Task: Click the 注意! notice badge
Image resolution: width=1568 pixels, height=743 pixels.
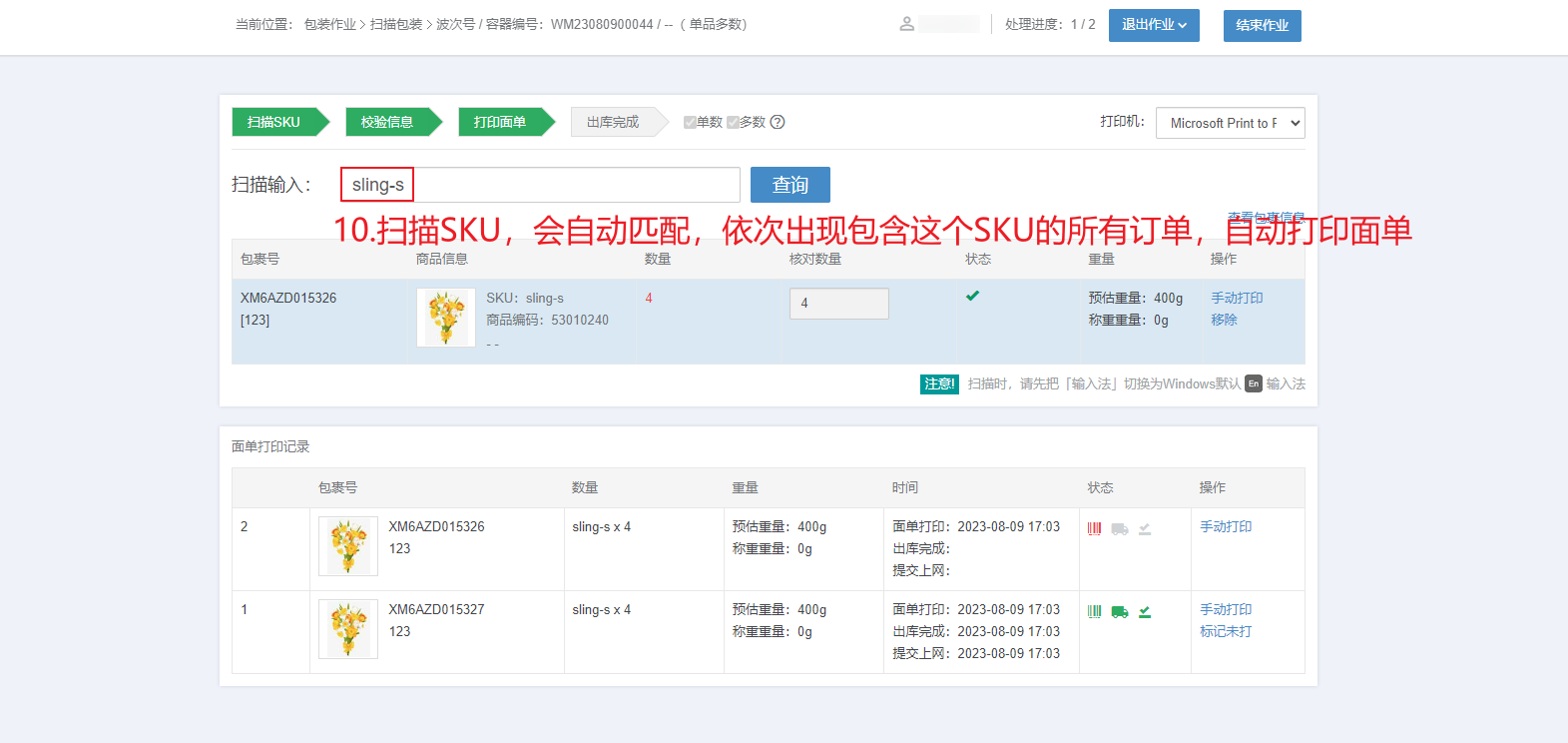Action: click(x=939, y=383)
